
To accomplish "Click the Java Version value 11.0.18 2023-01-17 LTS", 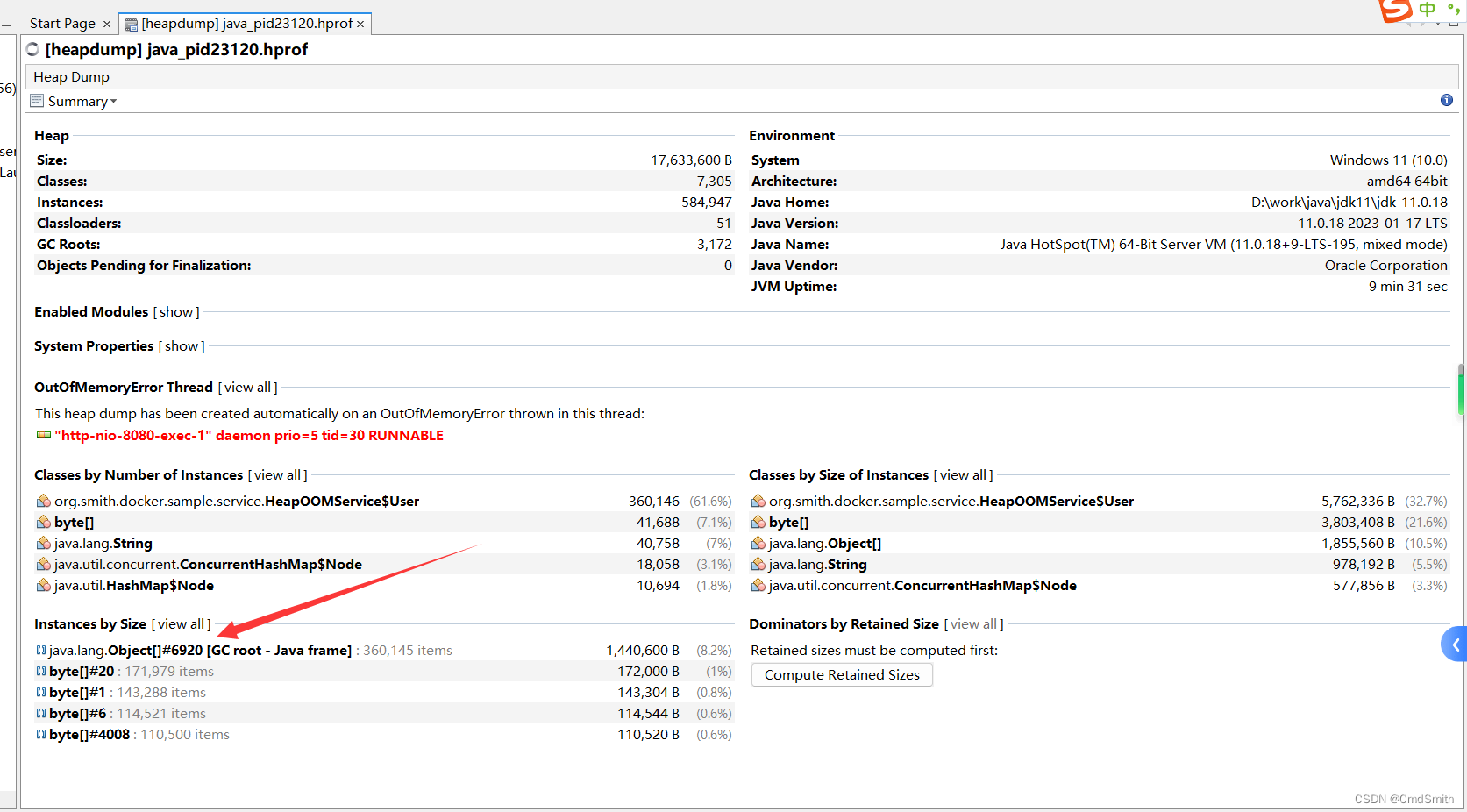I will (x=1372, y=223).
